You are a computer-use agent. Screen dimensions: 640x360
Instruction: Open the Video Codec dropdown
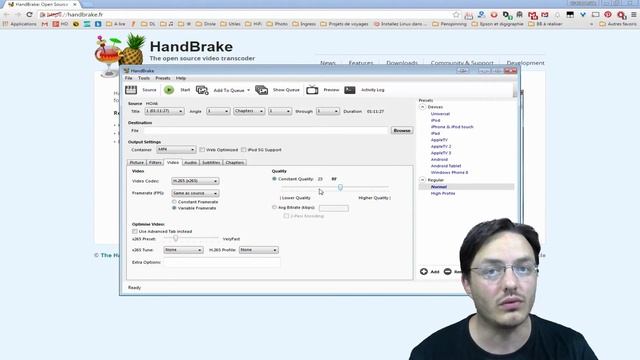click(195, 181)
